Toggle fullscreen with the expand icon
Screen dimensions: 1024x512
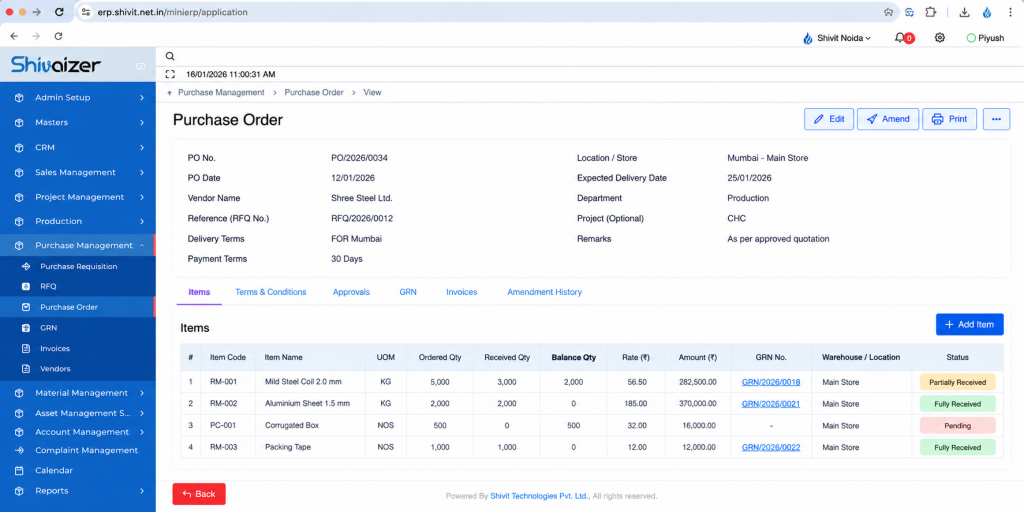(x=170, y=74)
